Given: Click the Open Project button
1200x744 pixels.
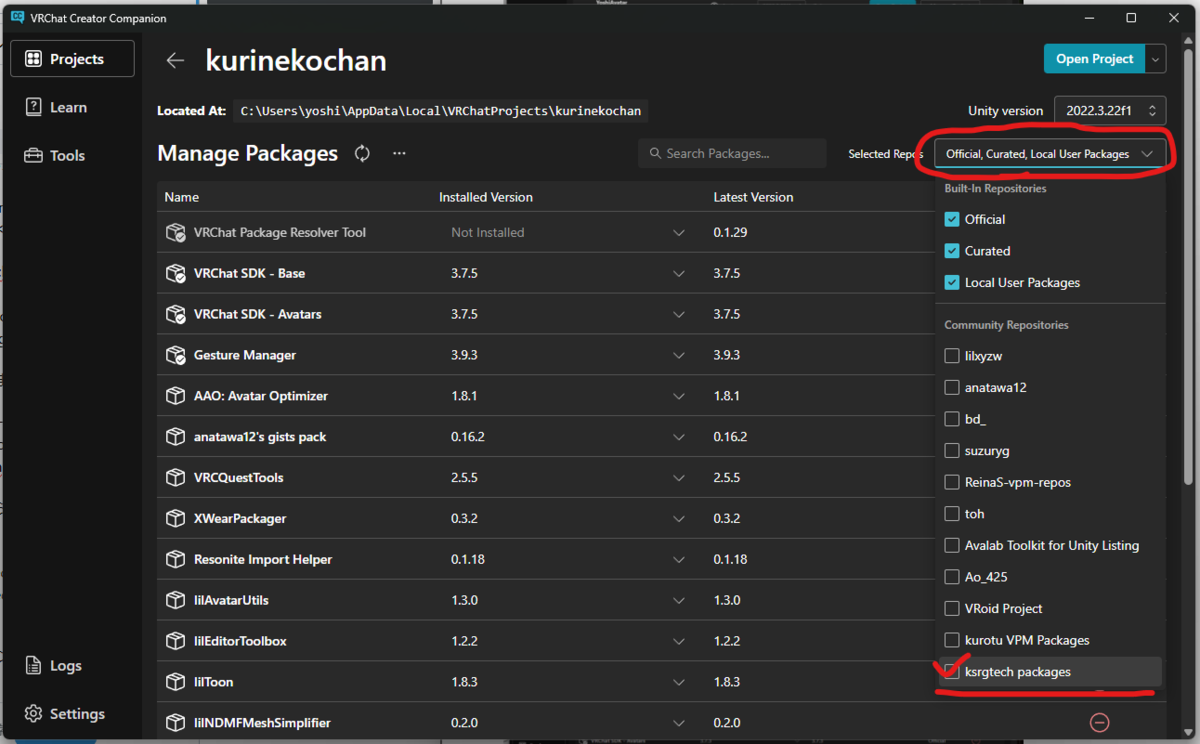Looking at the screenshot, I should [1094, 59].
